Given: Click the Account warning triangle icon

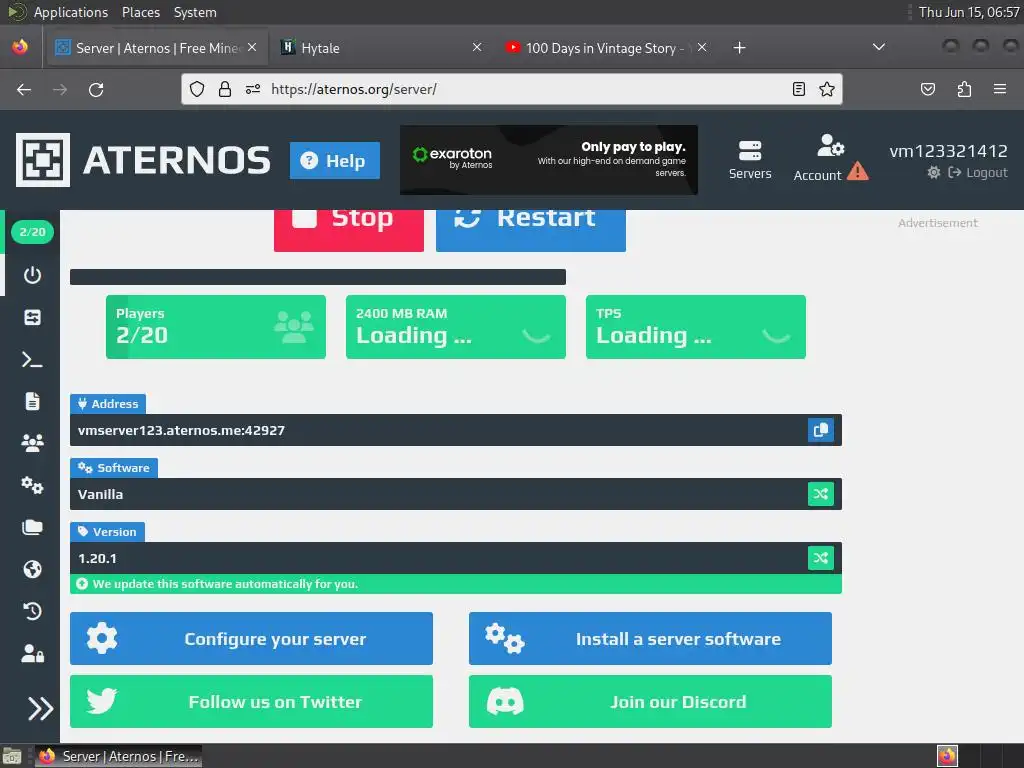Looking at the screenshot, I should tap(857, 172).
